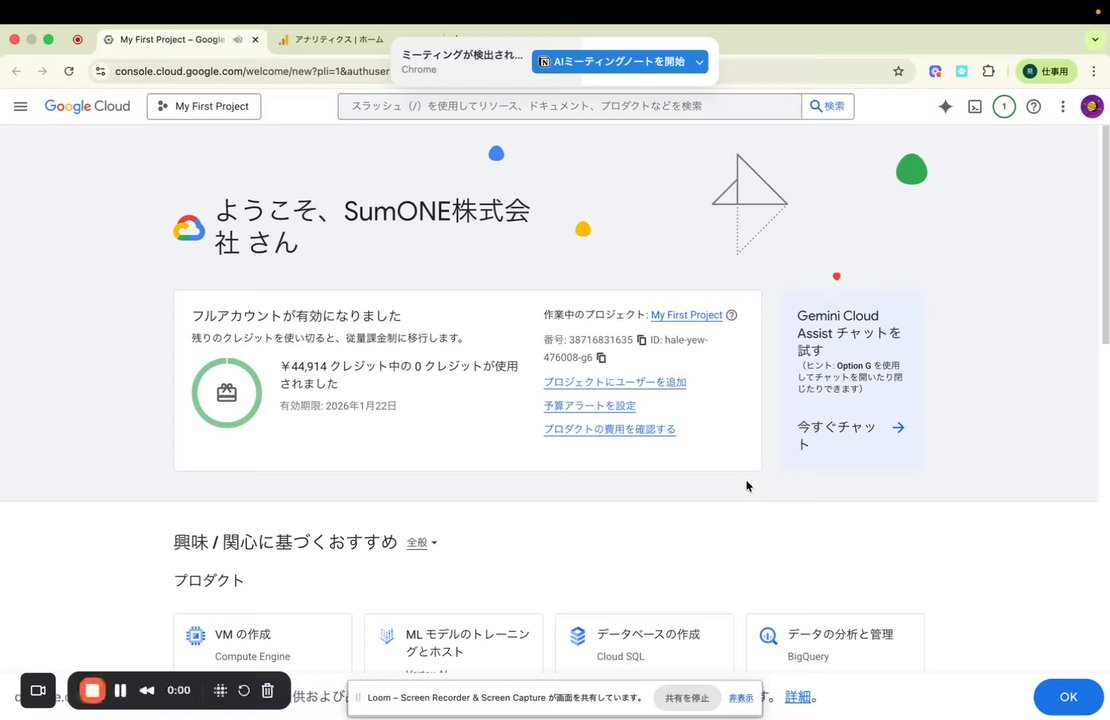
Task: Reload the page
Action: point(69,71)
